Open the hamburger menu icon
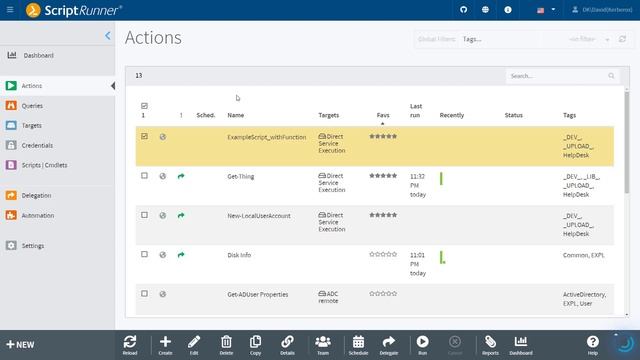Screen dimensions: 640x360 [x=10, y=9]
